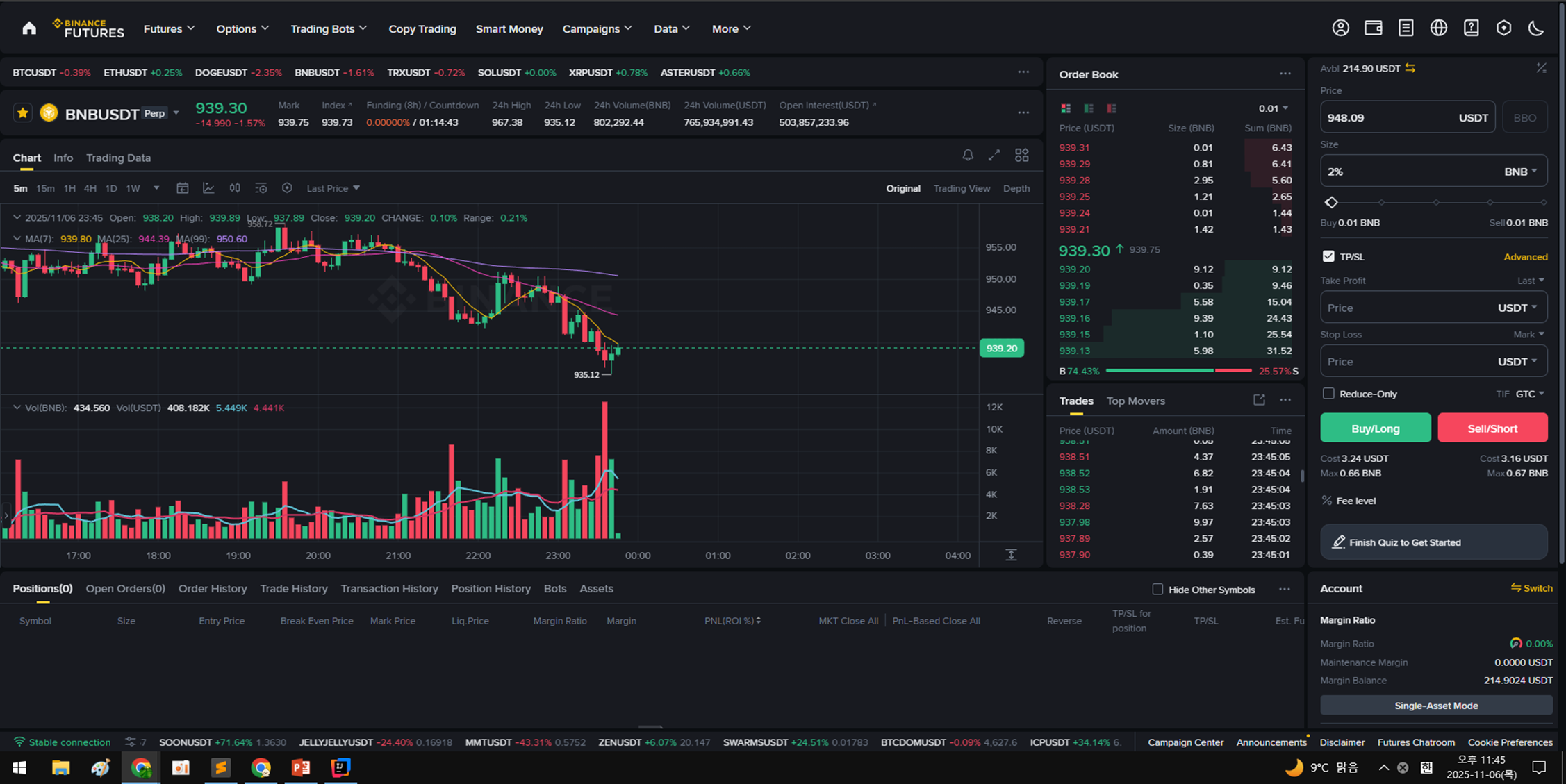Click the BNBUSDT favorite star icon

pyautogui.click(x=23, y=113)
